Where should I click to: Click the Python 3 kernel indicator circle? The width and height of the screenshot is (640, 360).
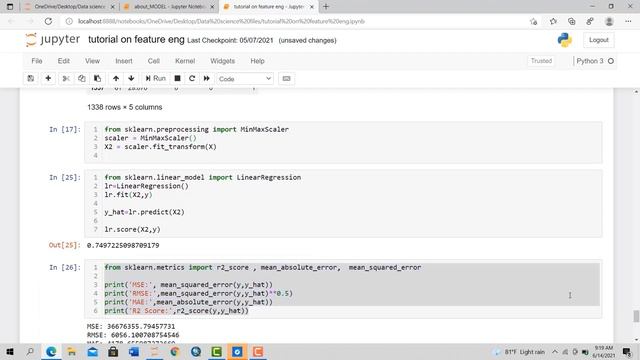(x=611, y=61)
